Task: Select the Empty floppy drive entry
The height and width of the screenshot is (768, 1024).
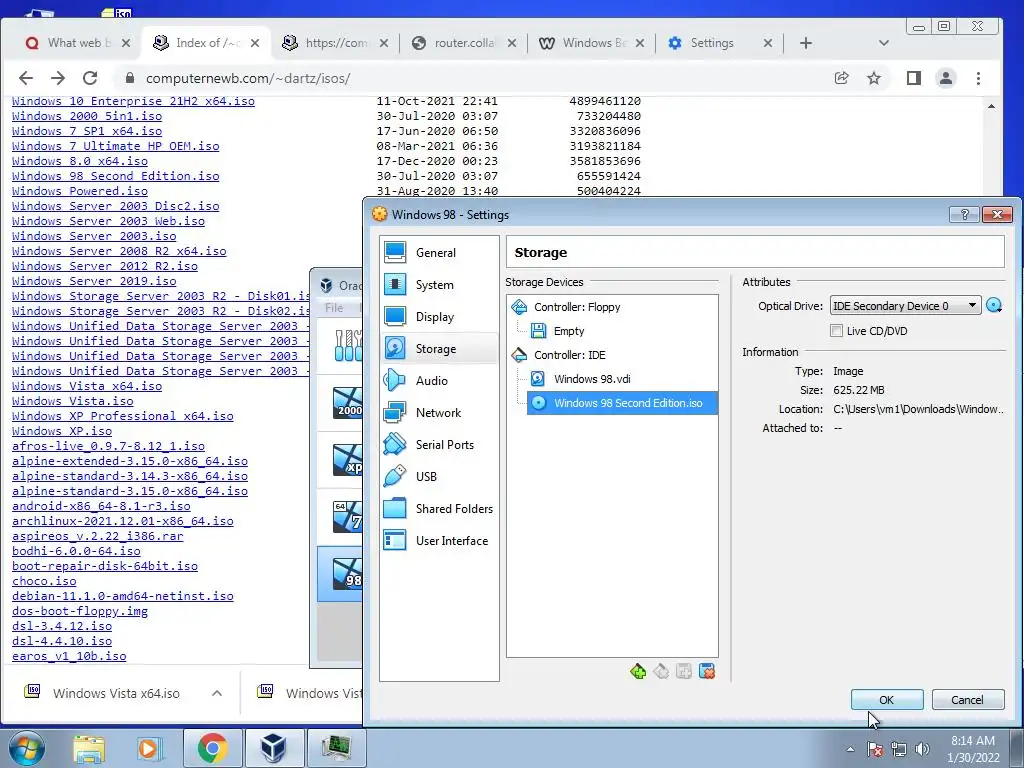Action: coord(568,331)
